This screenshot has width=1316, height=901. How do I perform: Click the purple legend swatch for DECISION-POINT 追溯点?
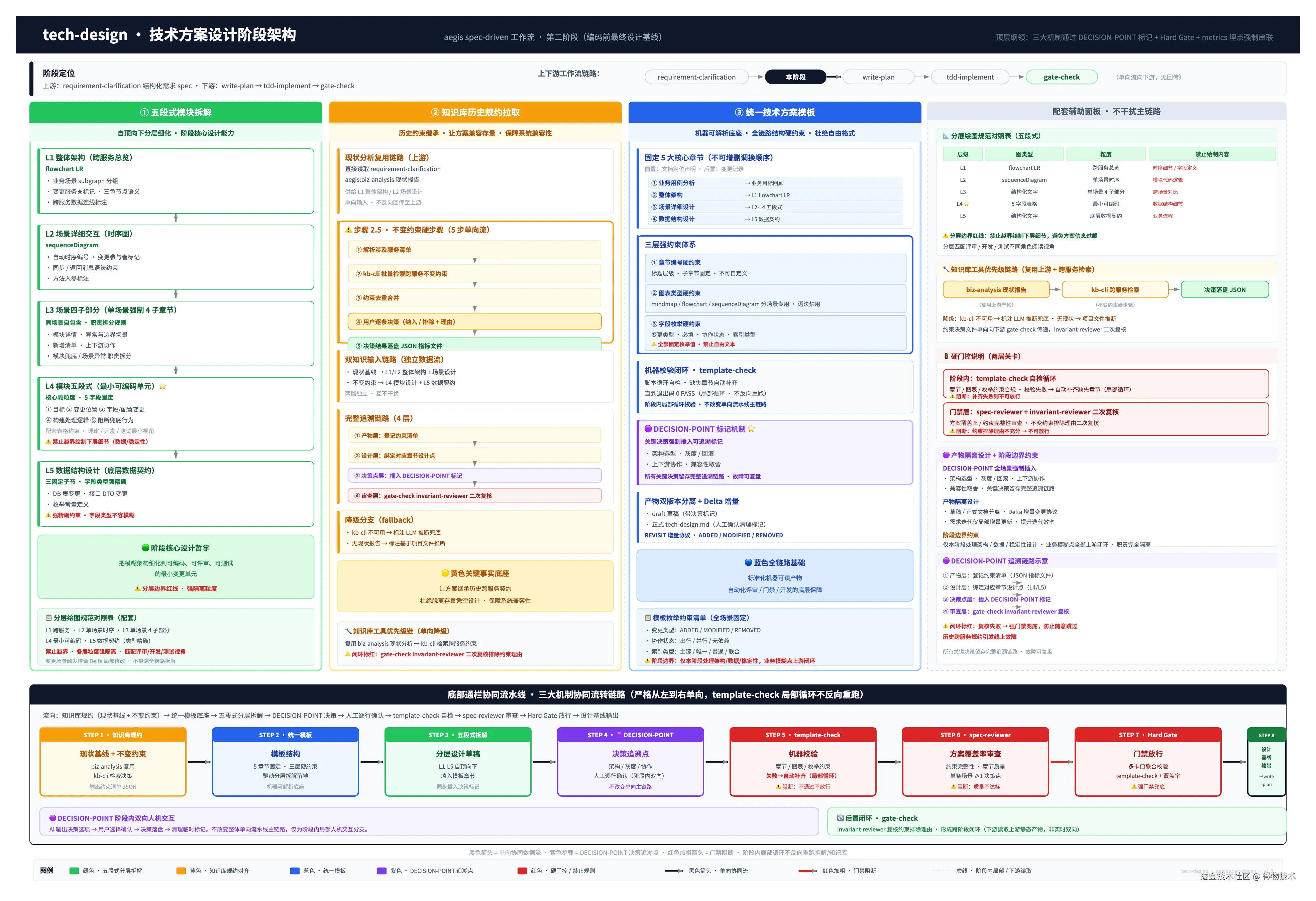click(382, 871)
